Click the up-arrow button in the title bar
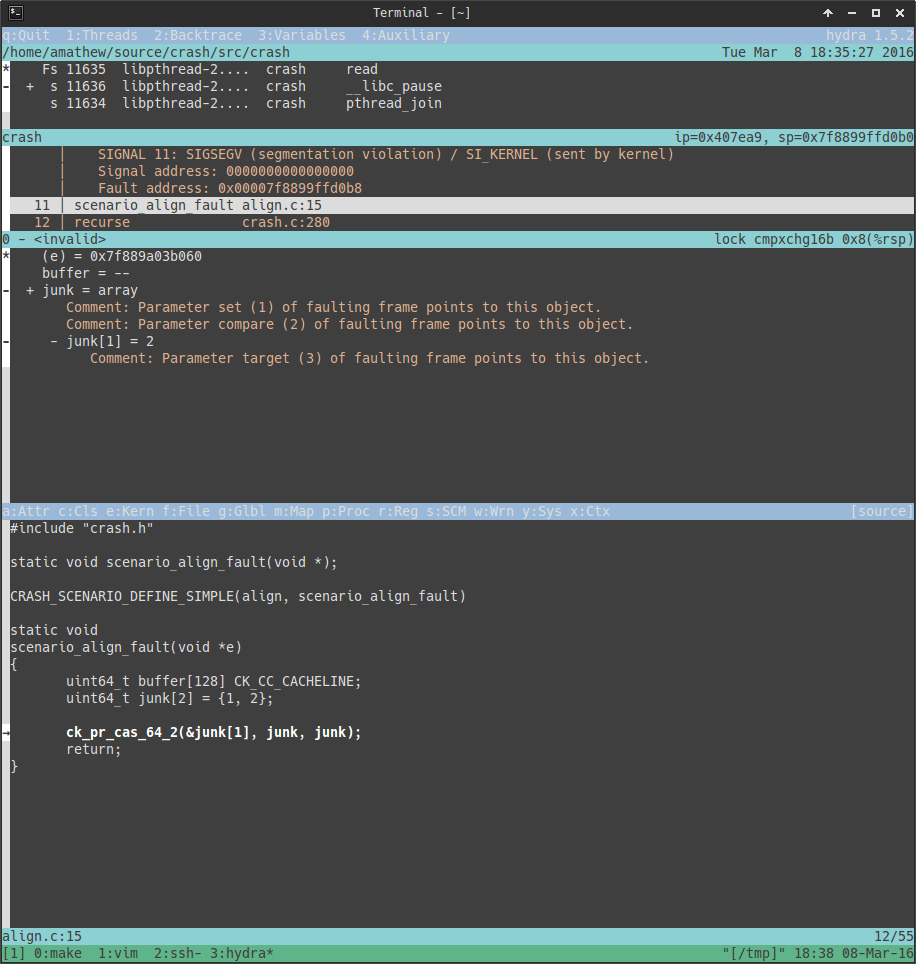The image size is (916, 964). tap(828, 13)
